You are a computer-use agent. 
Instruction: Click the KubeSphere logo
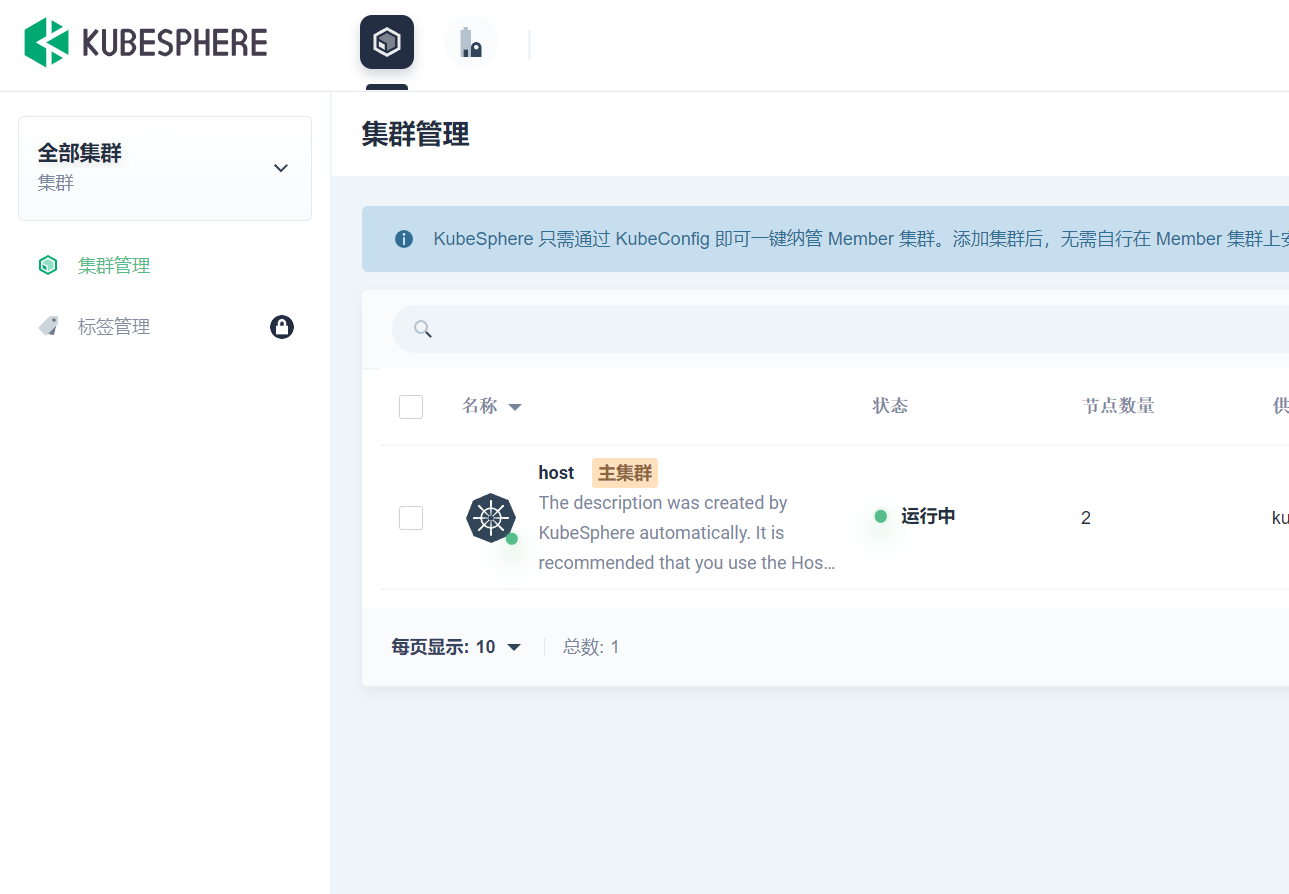(x=146, y=43)
